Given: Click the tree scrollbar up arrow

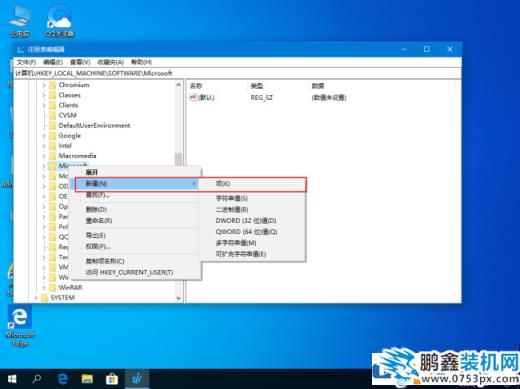Looking at the screenshot, I should pyautogui.click(x=179, y=85).
